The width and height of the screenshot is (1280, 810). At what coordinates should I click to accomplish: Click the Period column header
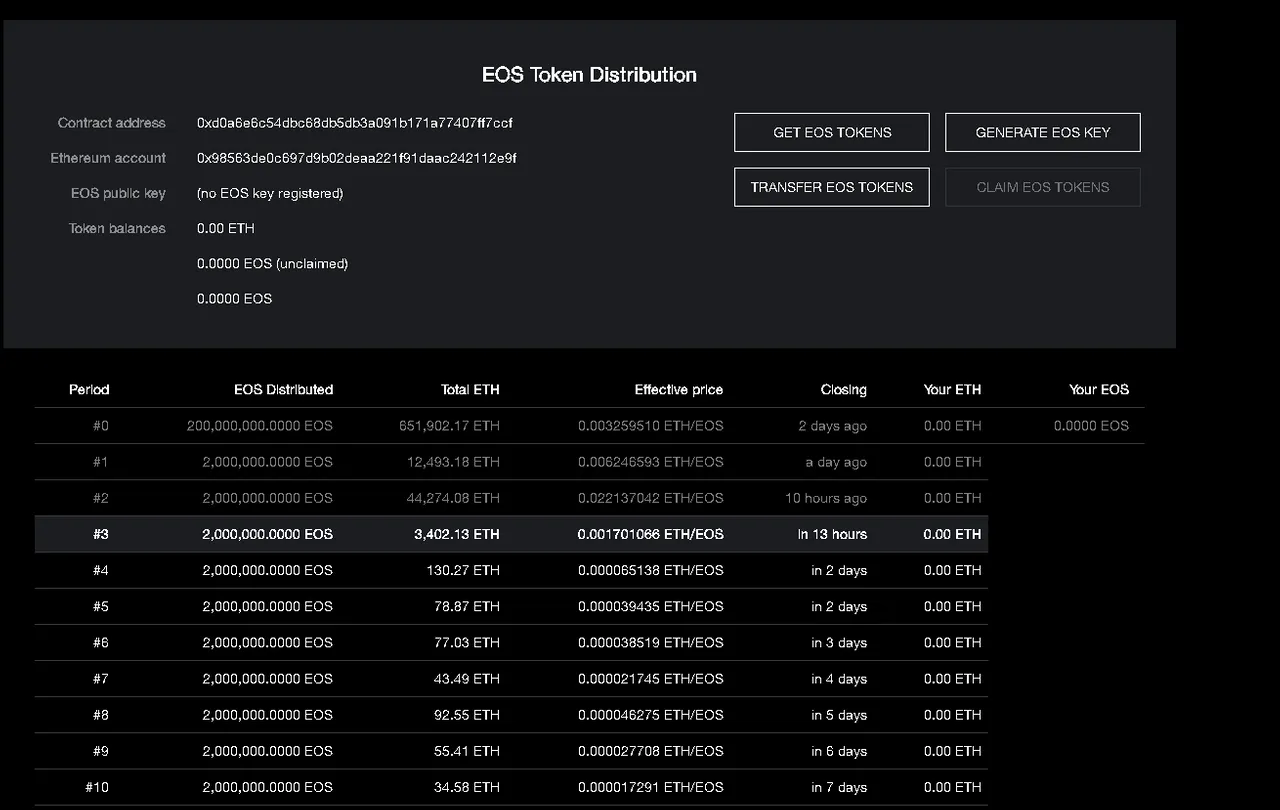point(89,390)
